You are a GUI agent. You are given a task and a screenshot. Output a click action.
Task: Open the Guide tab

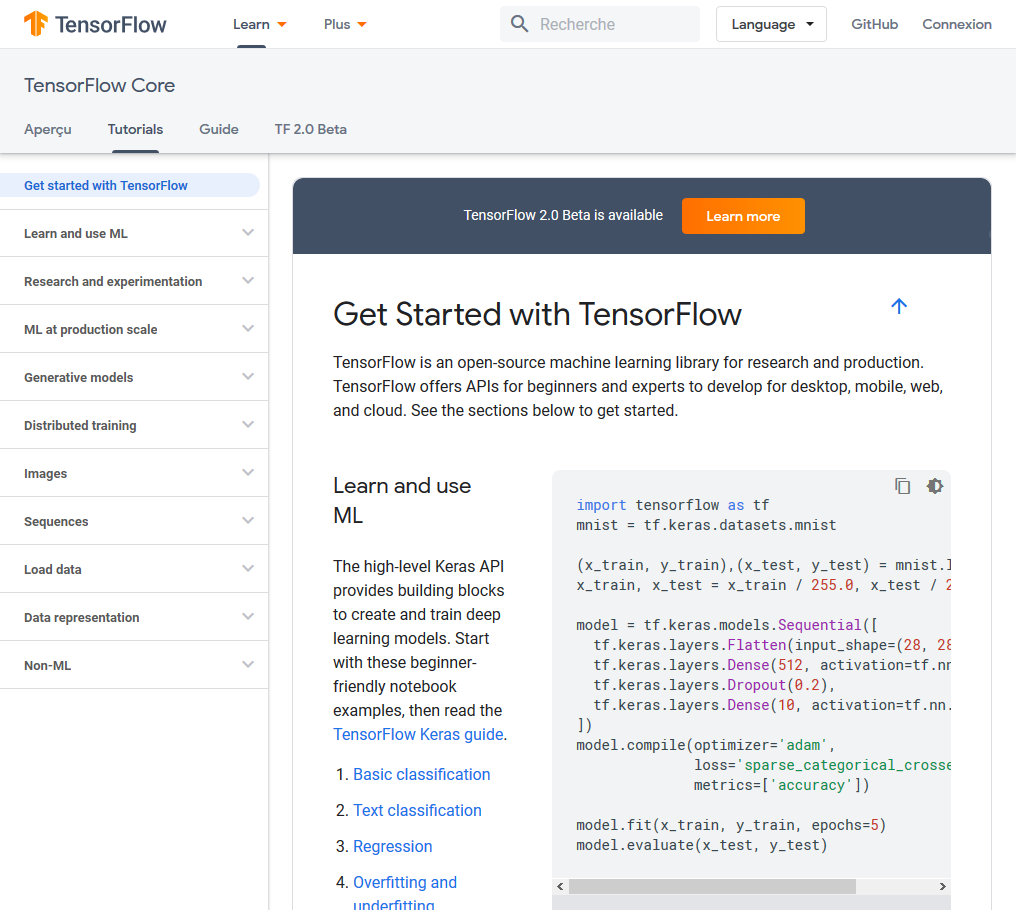pyautogui.click(x=219, y=129)
